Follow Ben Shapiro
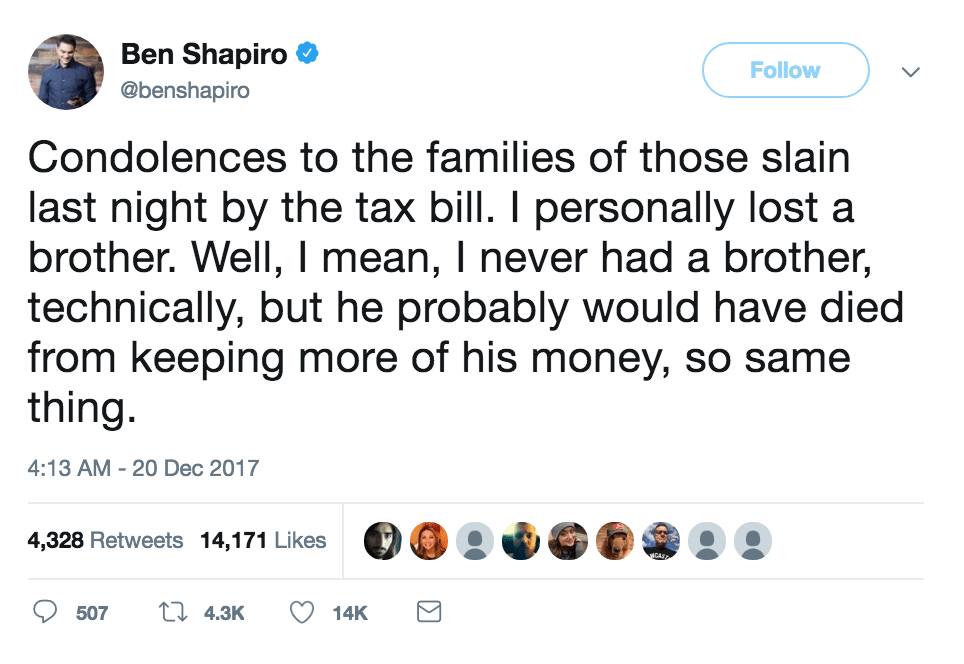Viewport: 964px width, 664px height. [x=786, y=70]
